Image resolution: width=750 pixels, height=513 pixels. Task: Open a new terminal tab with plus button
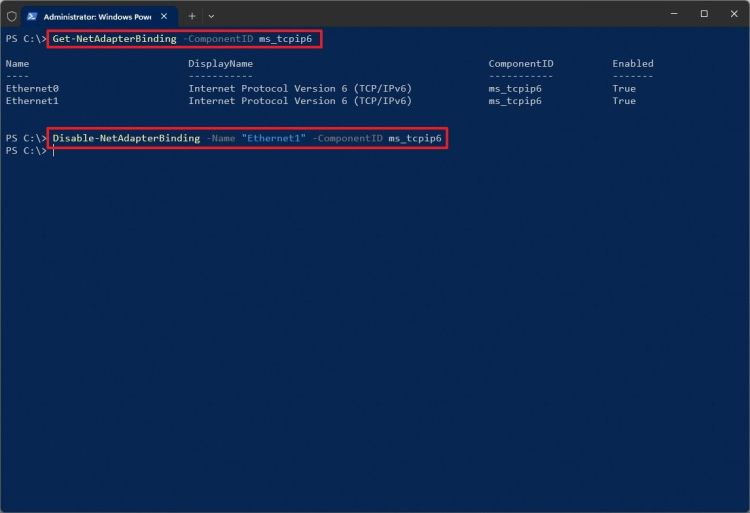192,16
